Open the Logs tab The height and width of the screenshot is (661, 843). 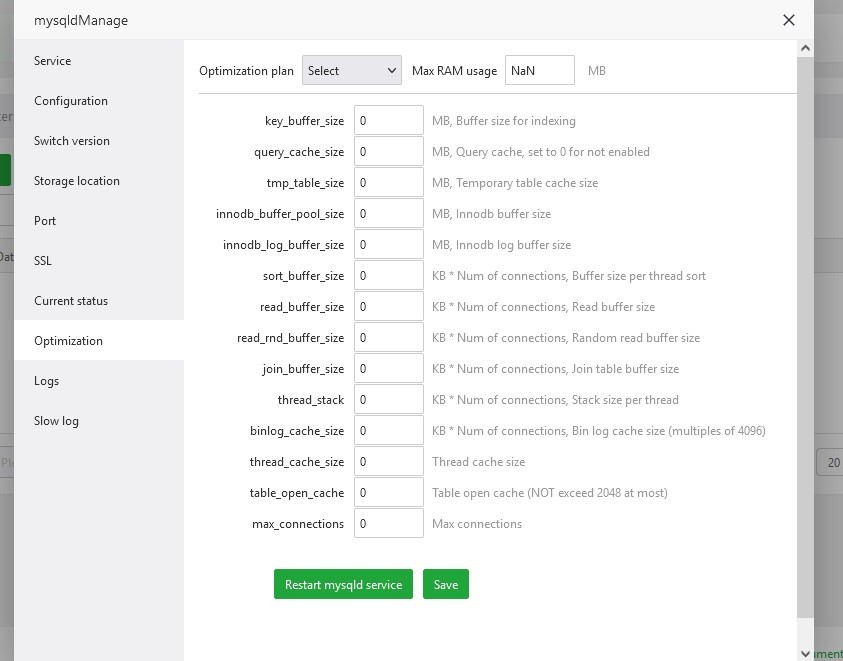tap(46, 381)
